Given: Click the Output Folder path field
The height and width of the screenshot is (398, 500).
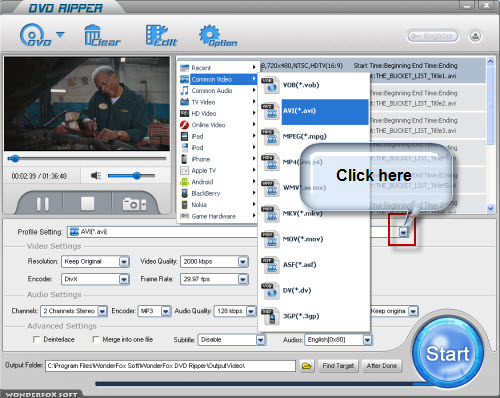Looking at the screenshot, I should [170, 366].
